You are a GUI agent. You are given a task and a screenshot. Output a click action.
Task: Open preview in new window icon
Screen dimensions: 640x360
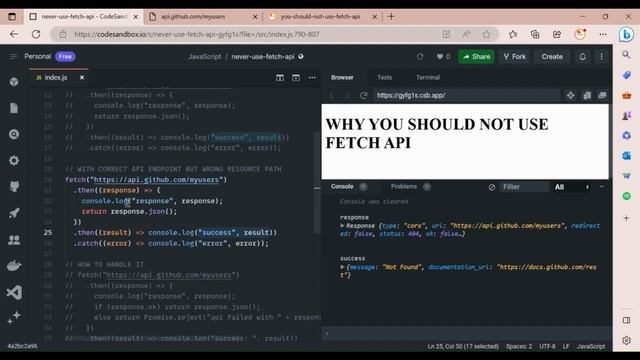602,96
